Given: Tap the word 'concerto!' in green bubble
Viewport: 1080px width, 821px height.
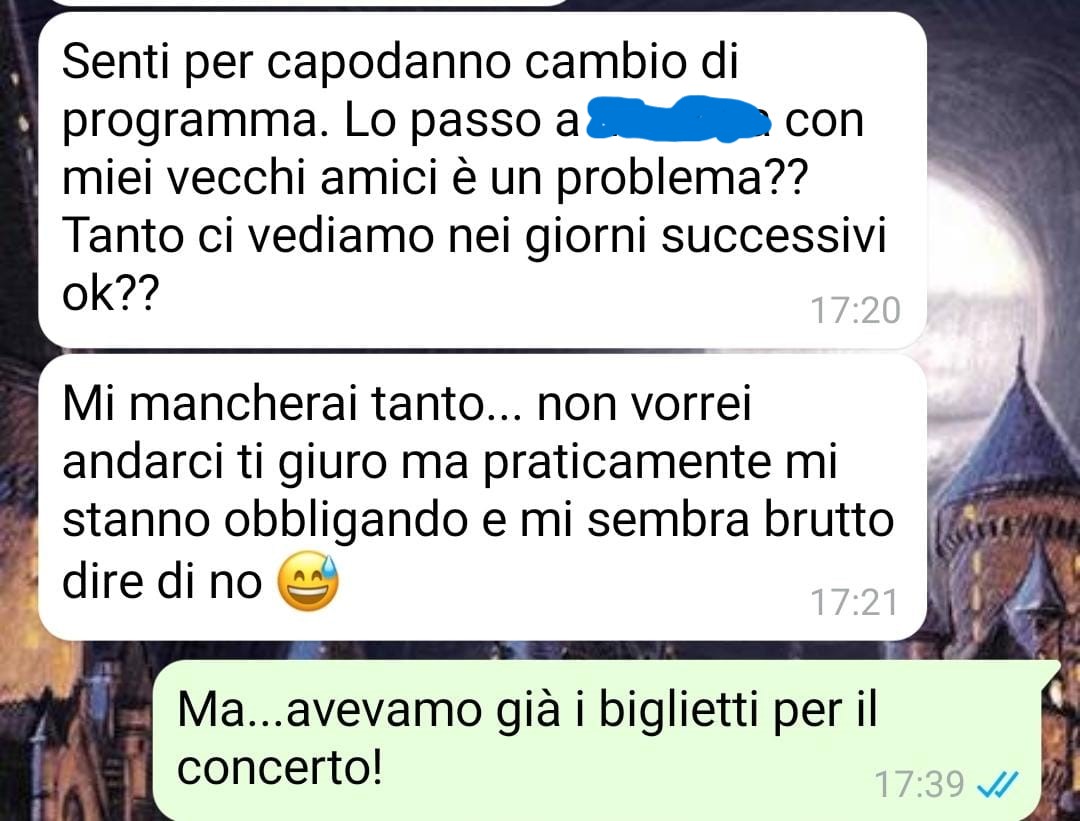Looking at the screenshot, I should point(279,767).
